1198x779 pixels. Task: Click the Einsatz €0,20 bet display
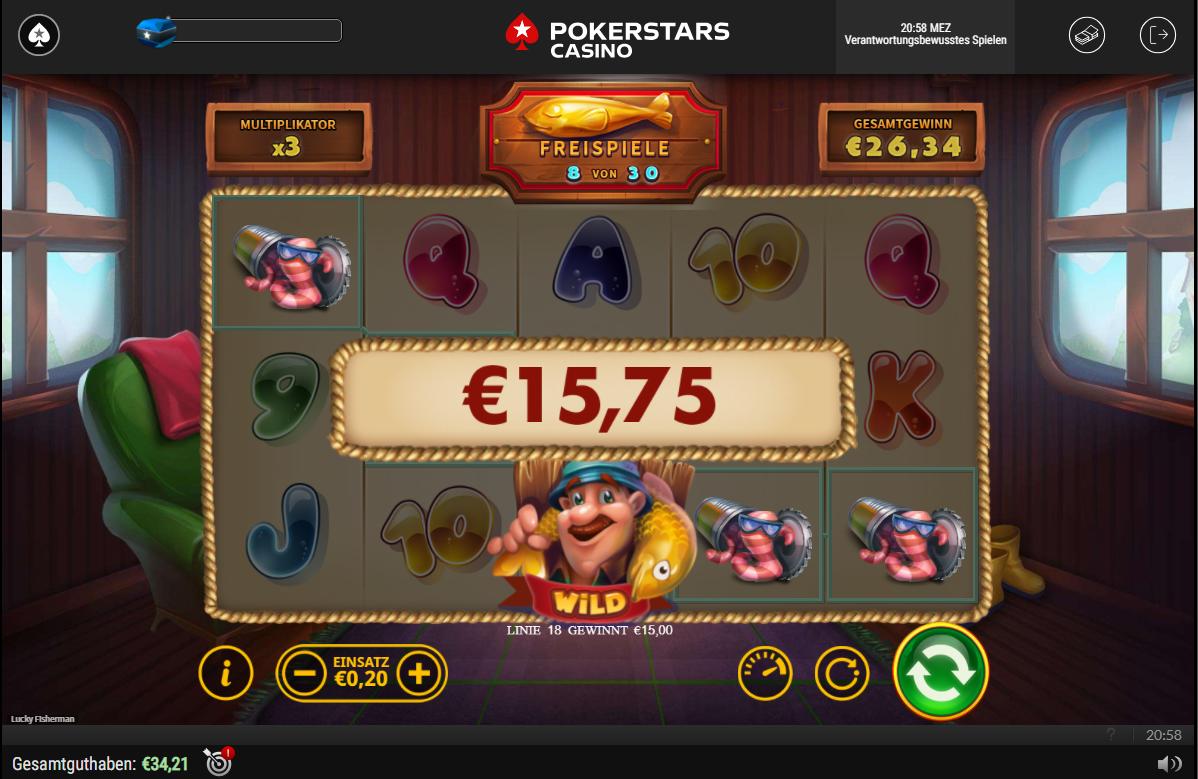tap(361, 672)
